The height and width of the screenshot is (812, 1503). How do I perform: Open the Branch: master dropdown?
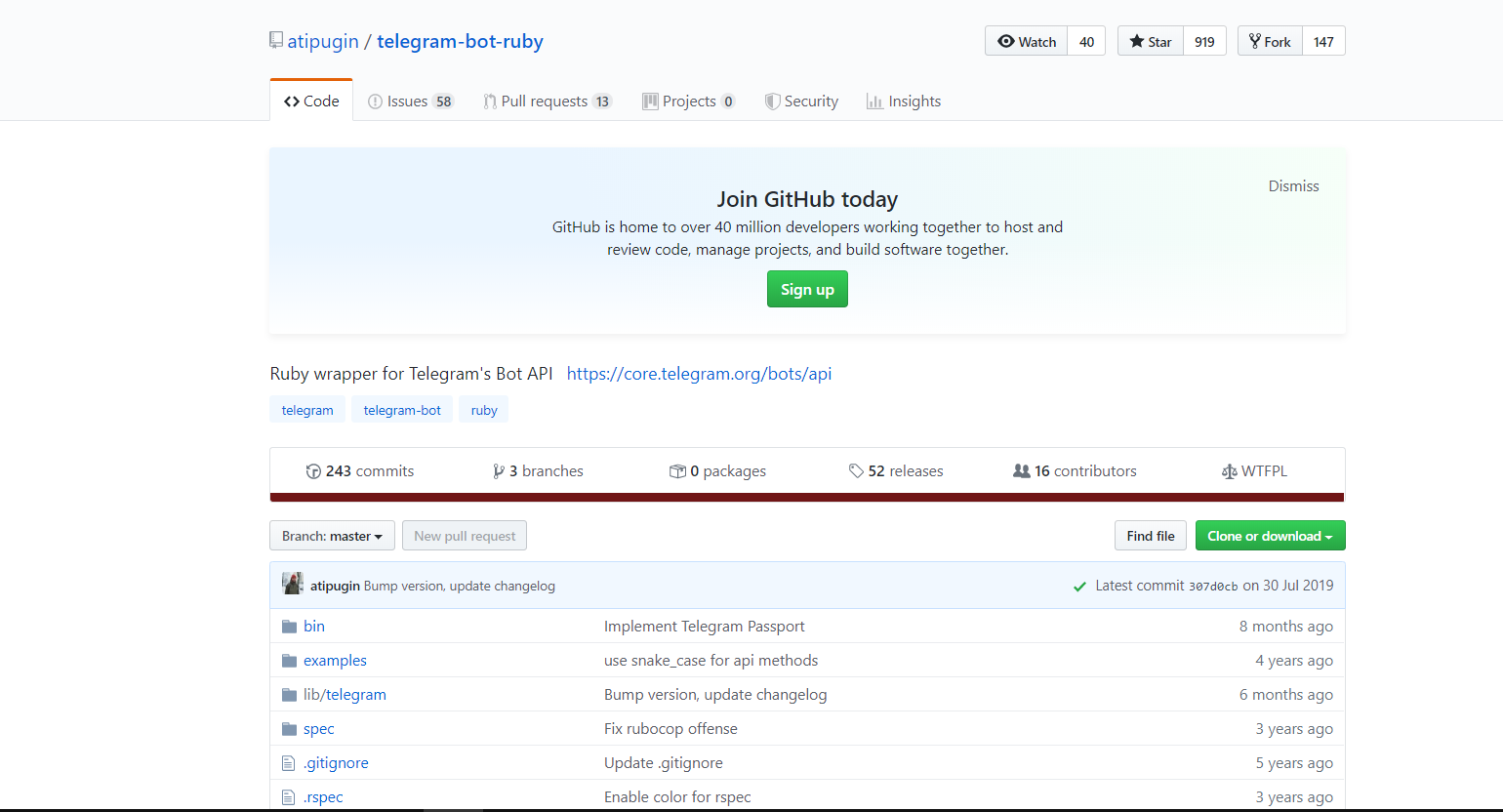(x=332, y=536)
